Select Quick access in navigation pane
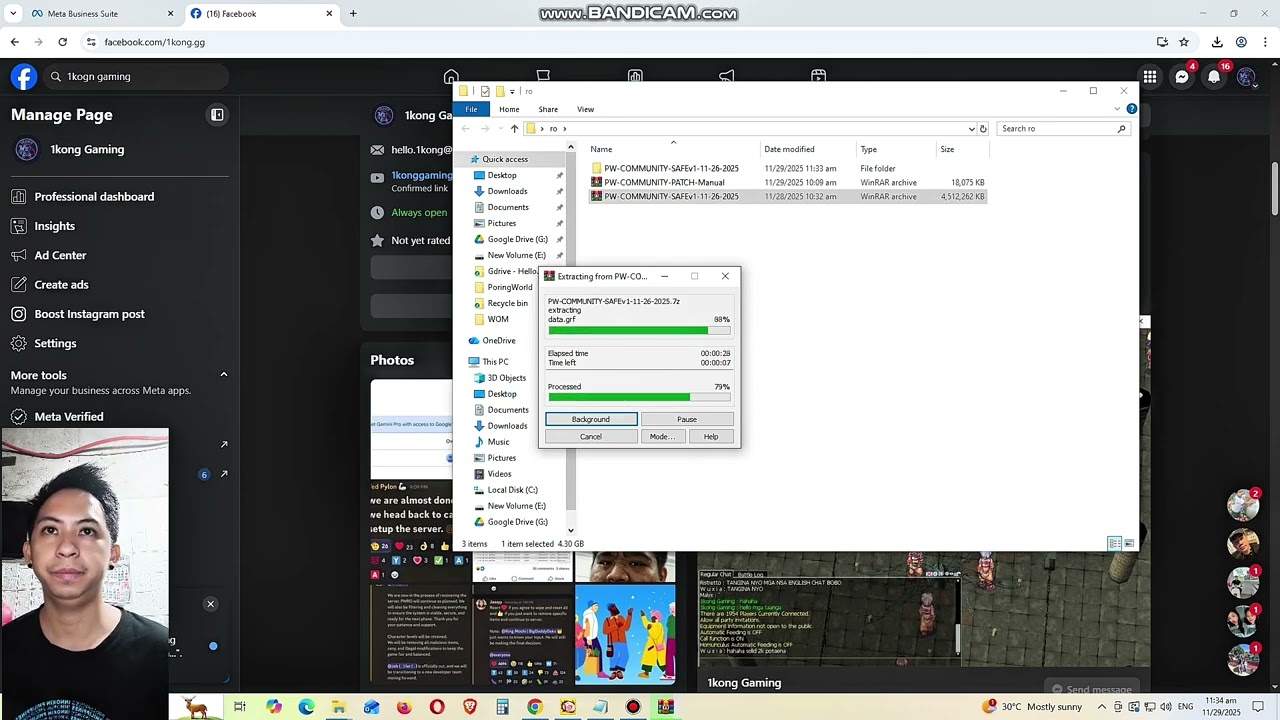Viewport: 1280px width, 720px height. pyautogui.click(x=505, y=159)
